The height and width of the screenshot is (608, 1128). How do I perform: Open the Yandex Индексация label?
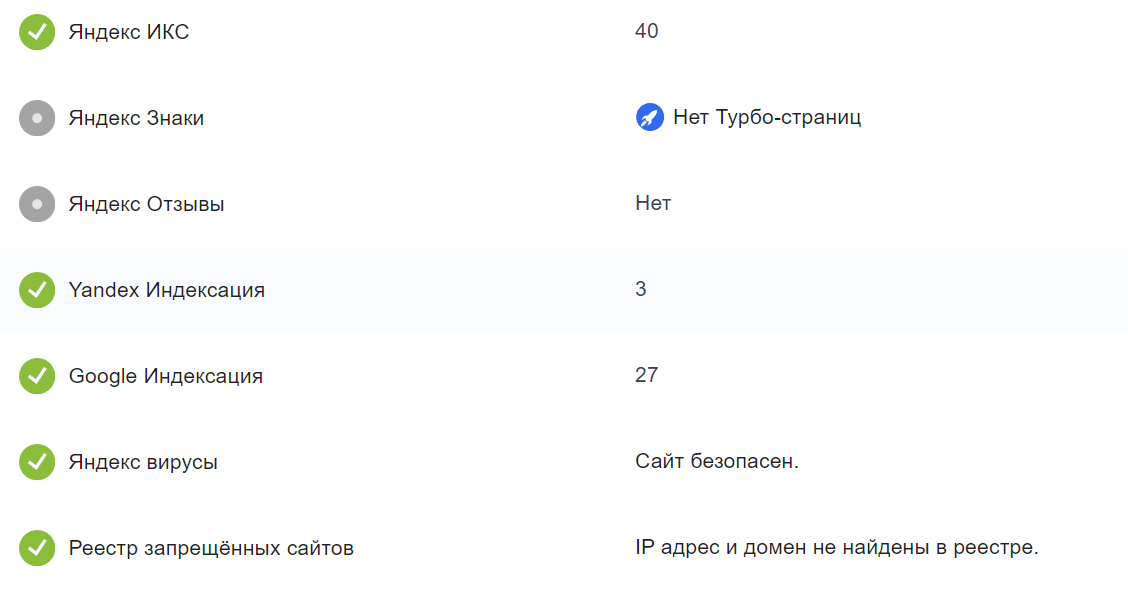(166, 290)
